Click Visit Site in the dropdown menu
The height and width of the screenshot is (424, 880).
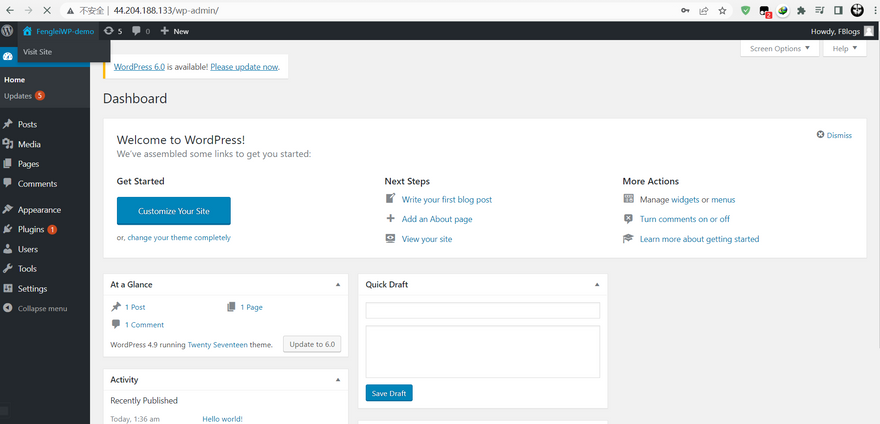pos(38,51)
